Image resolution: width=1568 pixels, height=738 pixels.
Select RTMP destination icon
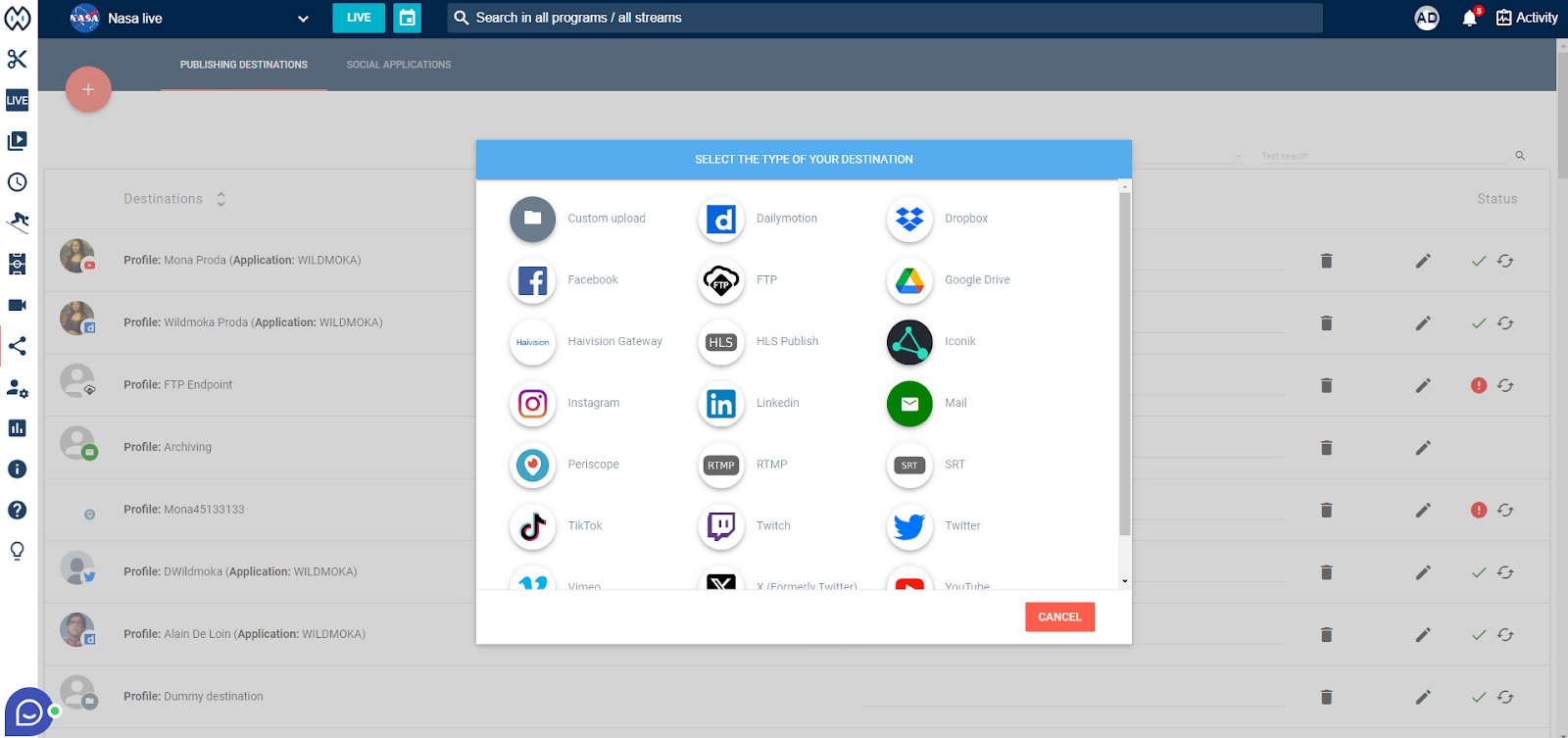(x=721, y=466)
